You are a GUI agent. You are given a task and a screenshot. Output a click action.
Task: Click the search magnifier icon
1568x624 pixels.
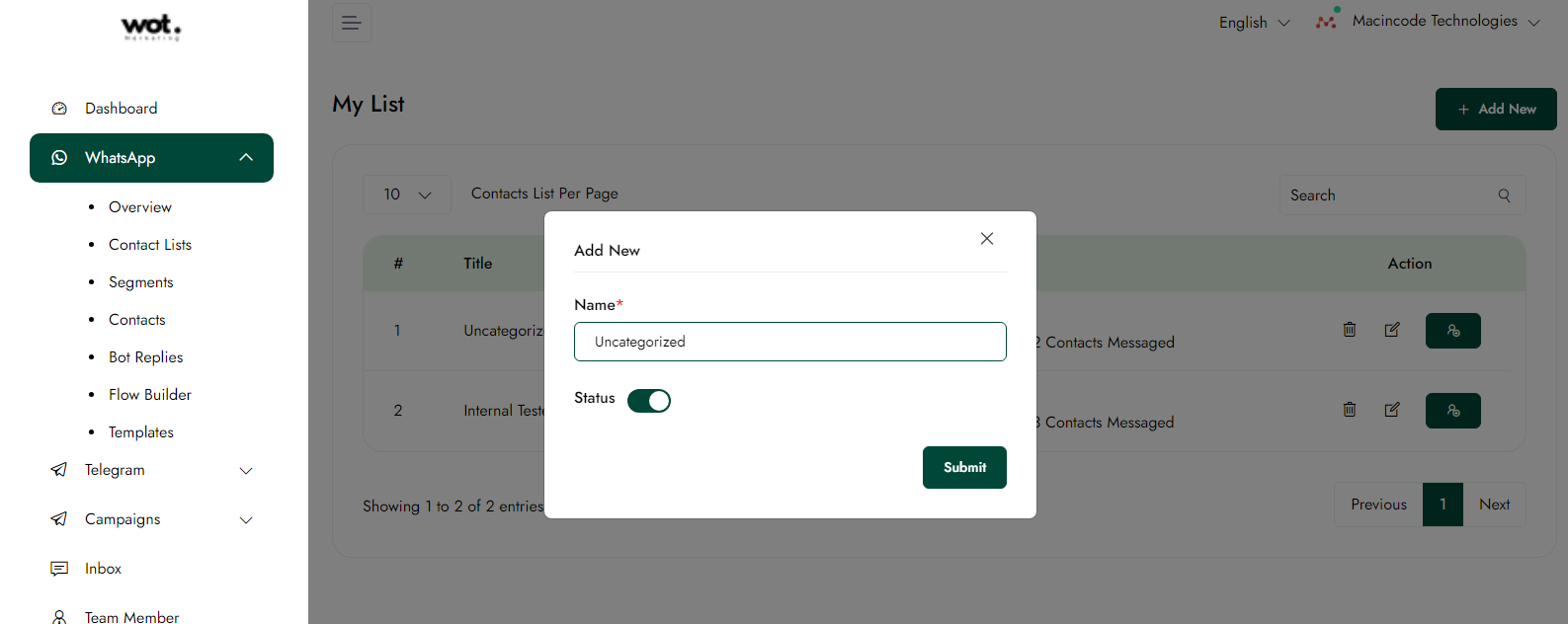point(1504,195)
